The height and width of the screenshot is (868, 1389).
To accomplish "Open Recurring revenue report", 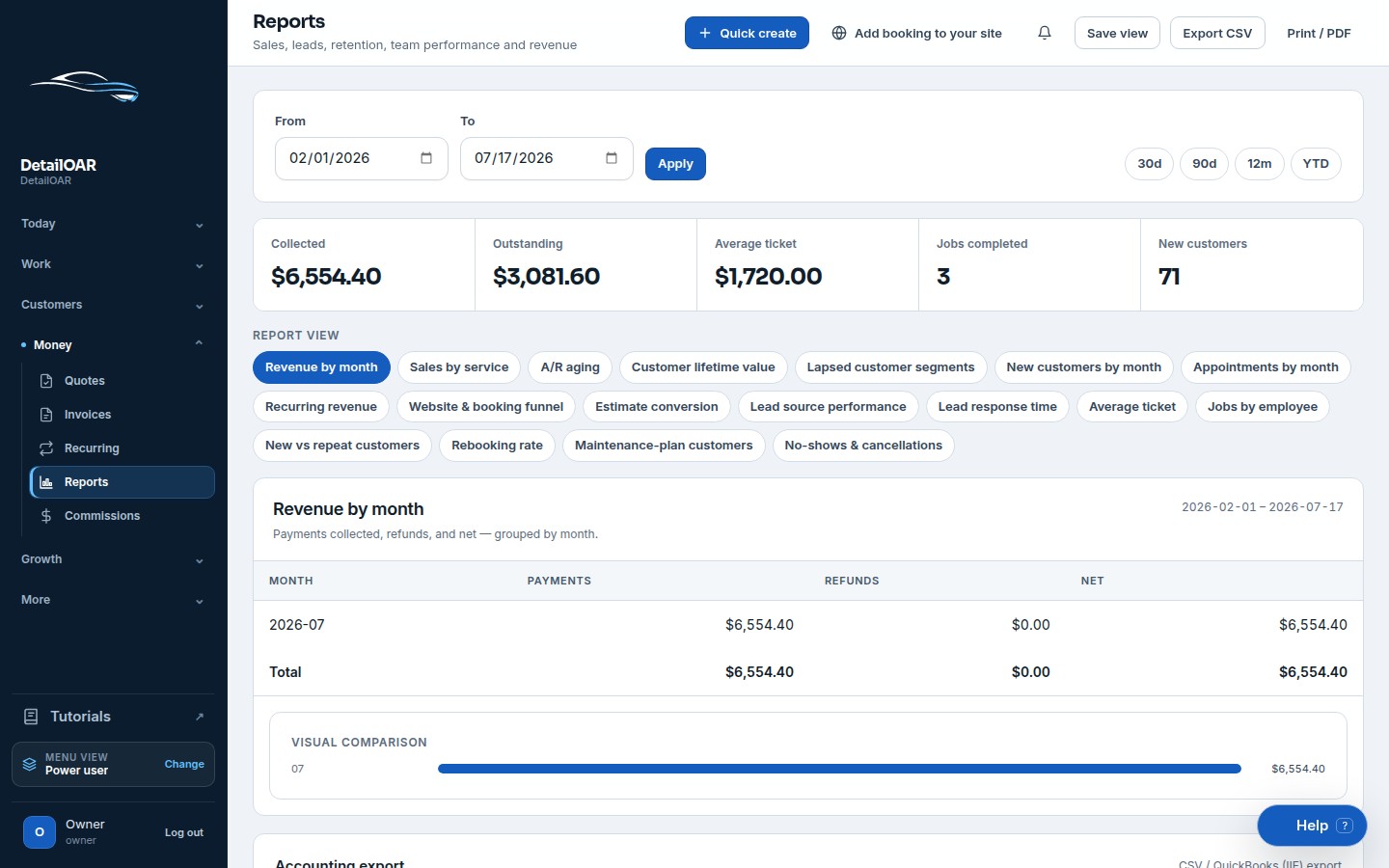I will [x=321, y=407].
